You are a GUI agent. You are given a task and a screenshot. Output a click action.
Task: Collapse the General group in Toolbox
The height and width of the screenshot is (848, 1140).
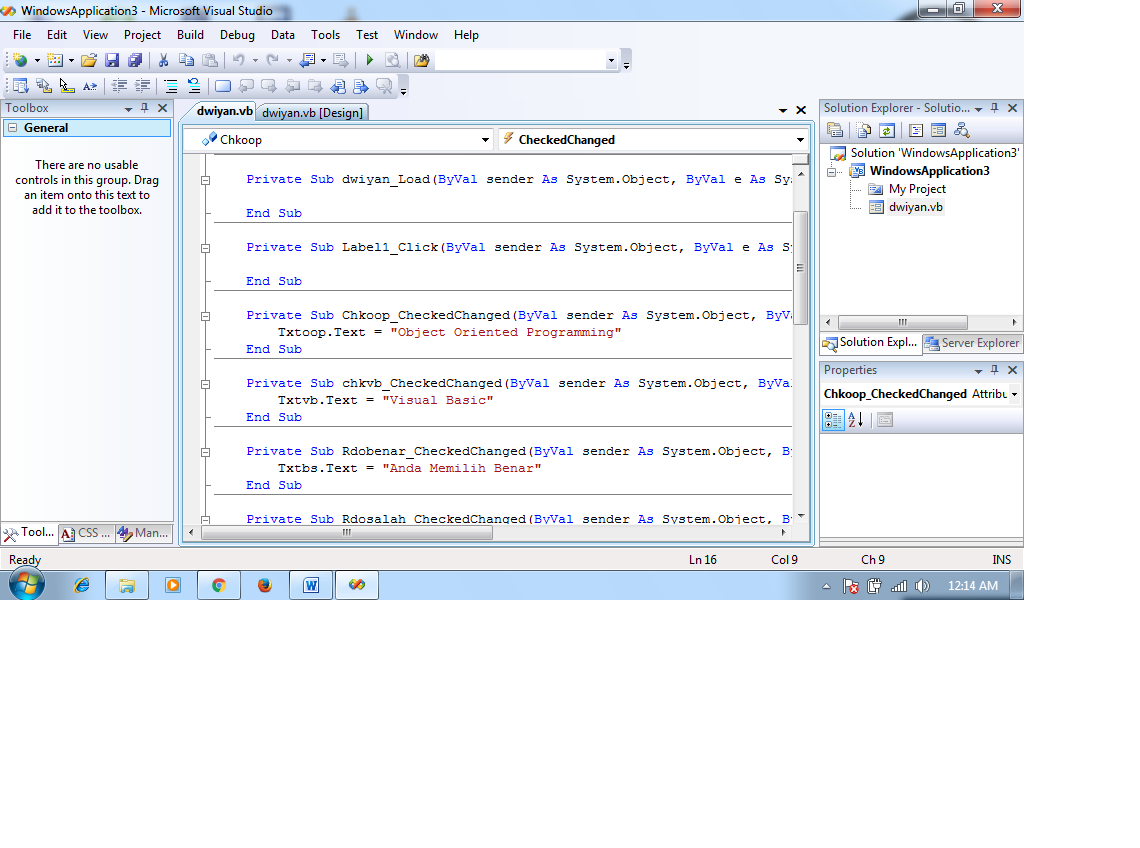click(12, 127)
